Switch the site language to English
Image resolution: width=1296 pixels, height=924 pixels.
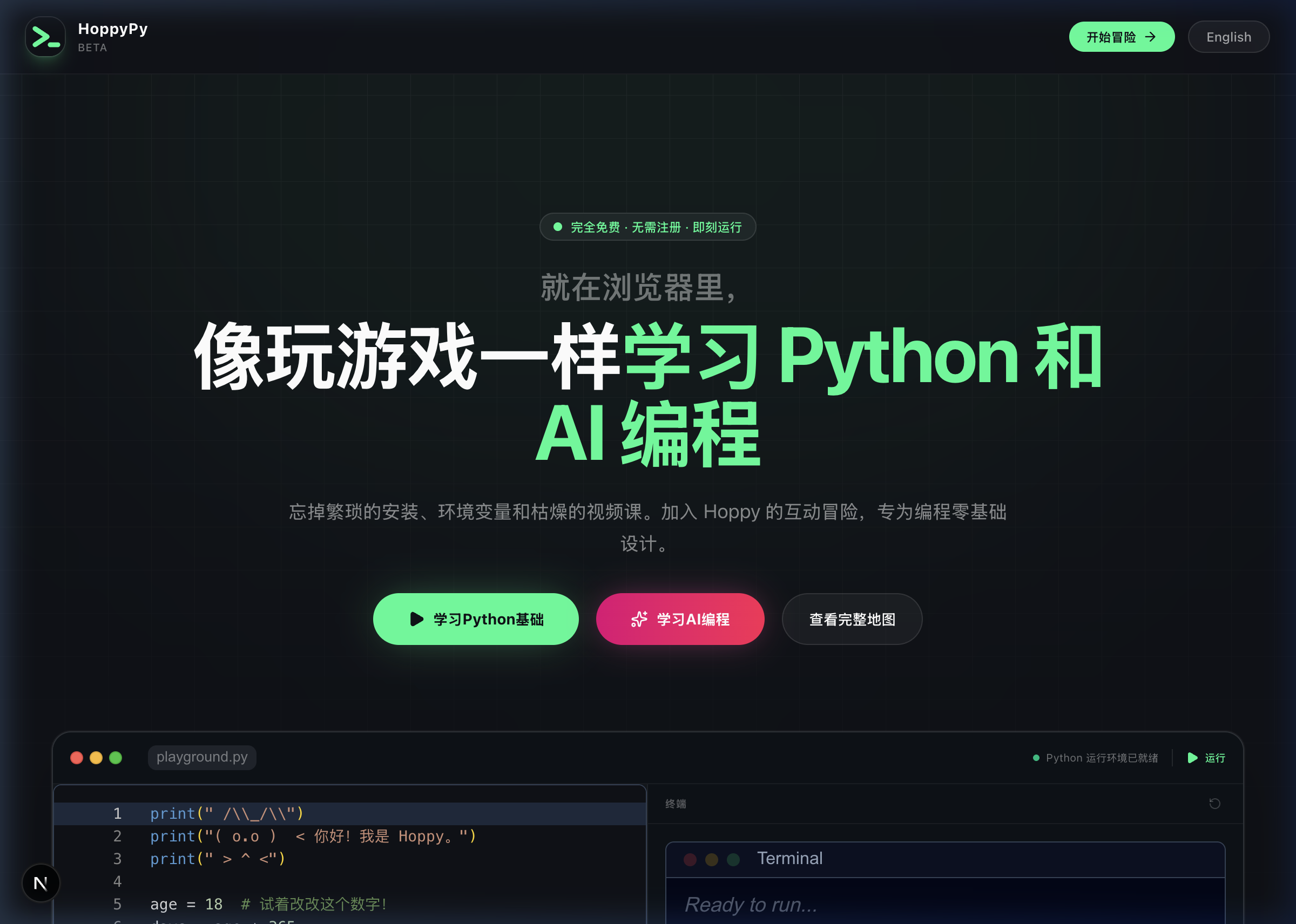click(1228, 36)
